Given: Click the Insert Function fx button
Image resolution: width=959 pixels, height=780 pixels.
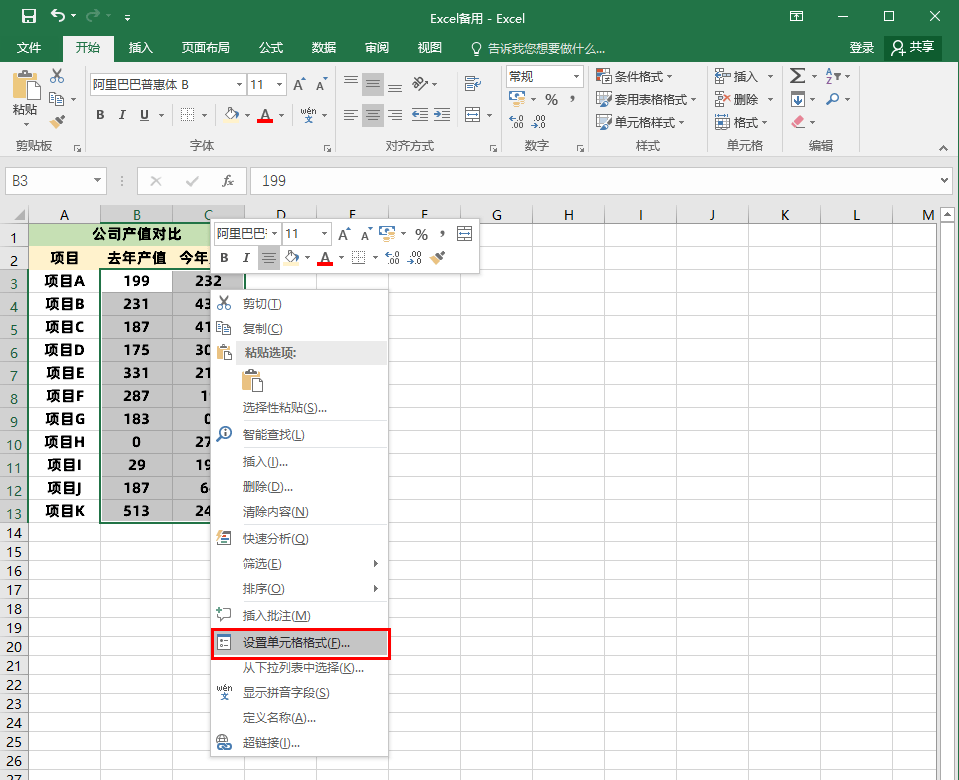Looking at the screenshot, I should 228,181.
